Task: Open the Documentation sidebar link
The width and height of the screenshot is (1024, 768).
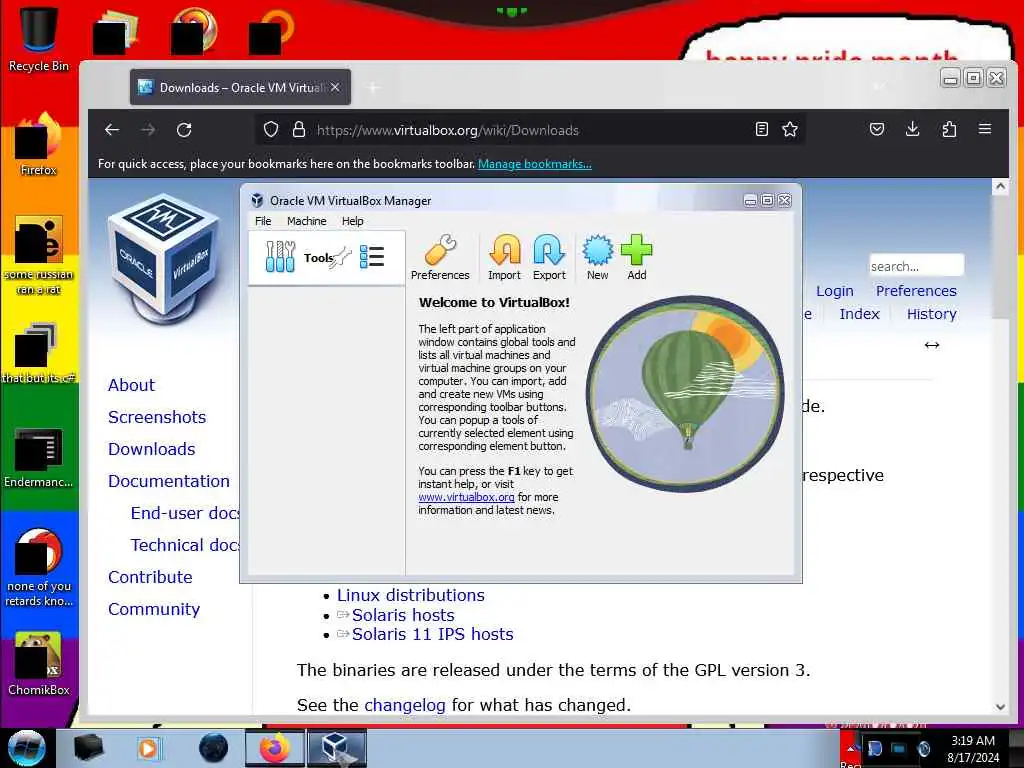Action: 168,481
